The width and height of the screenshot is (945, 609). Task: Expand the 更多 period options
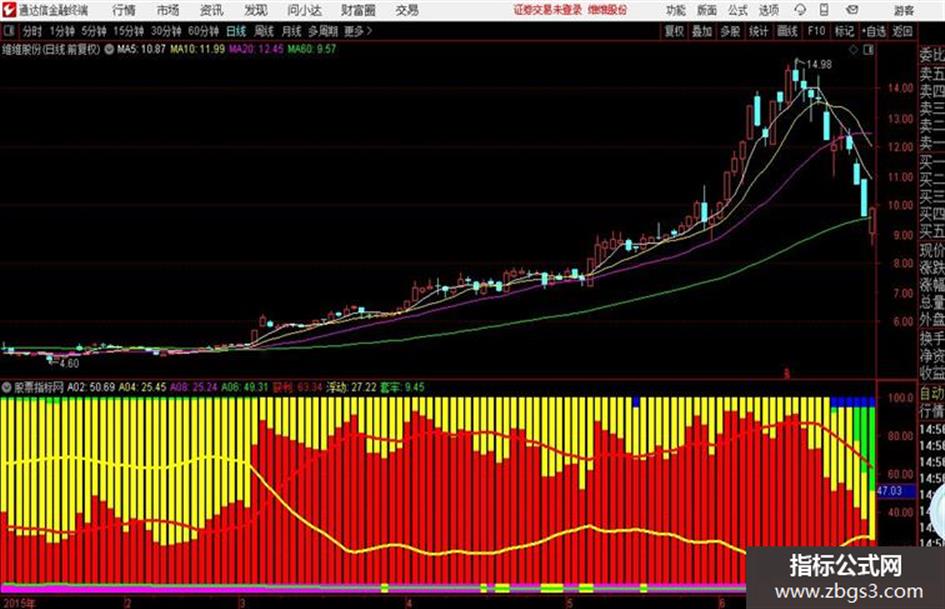[x=358, y=31]
